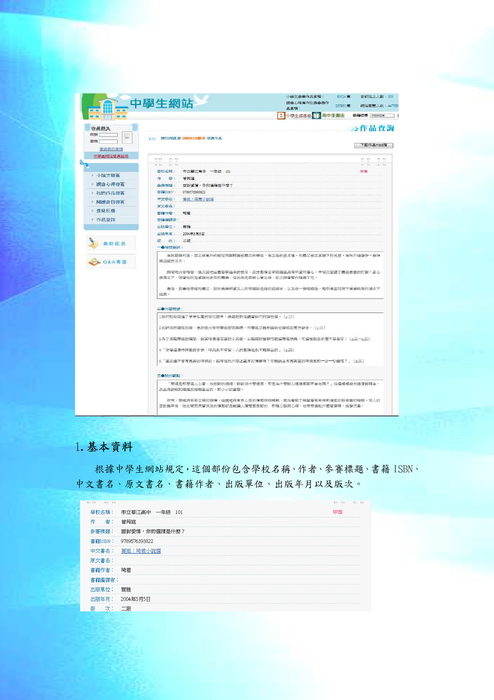Image resolution: width=494 pixels, height=700 pixels.
Task: Click the gray button below 作品查詢 heading
Action: coord(374,146)
